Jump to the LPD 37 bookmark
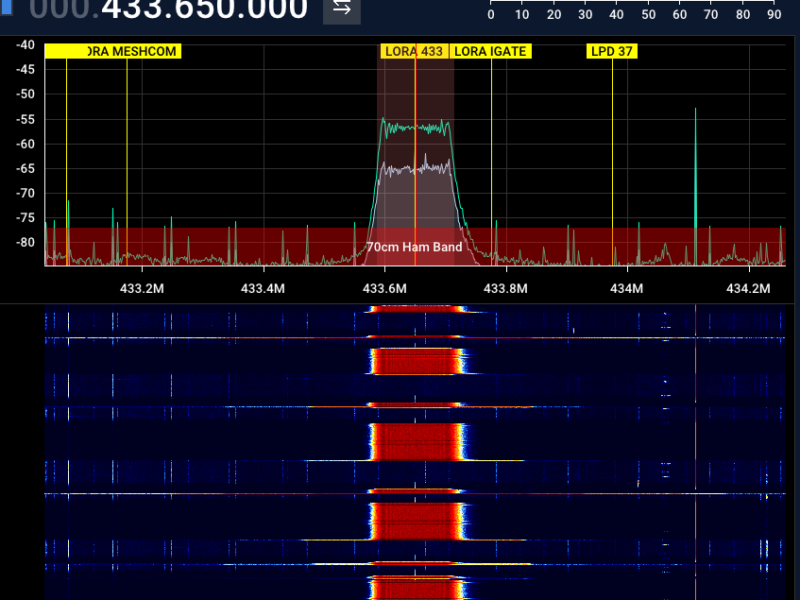Image resolution: width=800 pixels, height=600 pixels. point(612,51)
